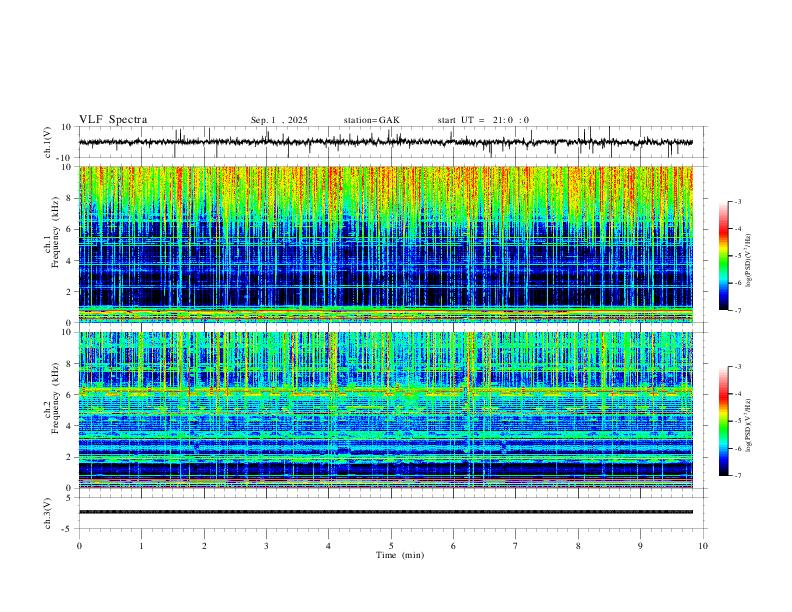Select the "start UT = 21:0 :0" text

tap(483, 120)
